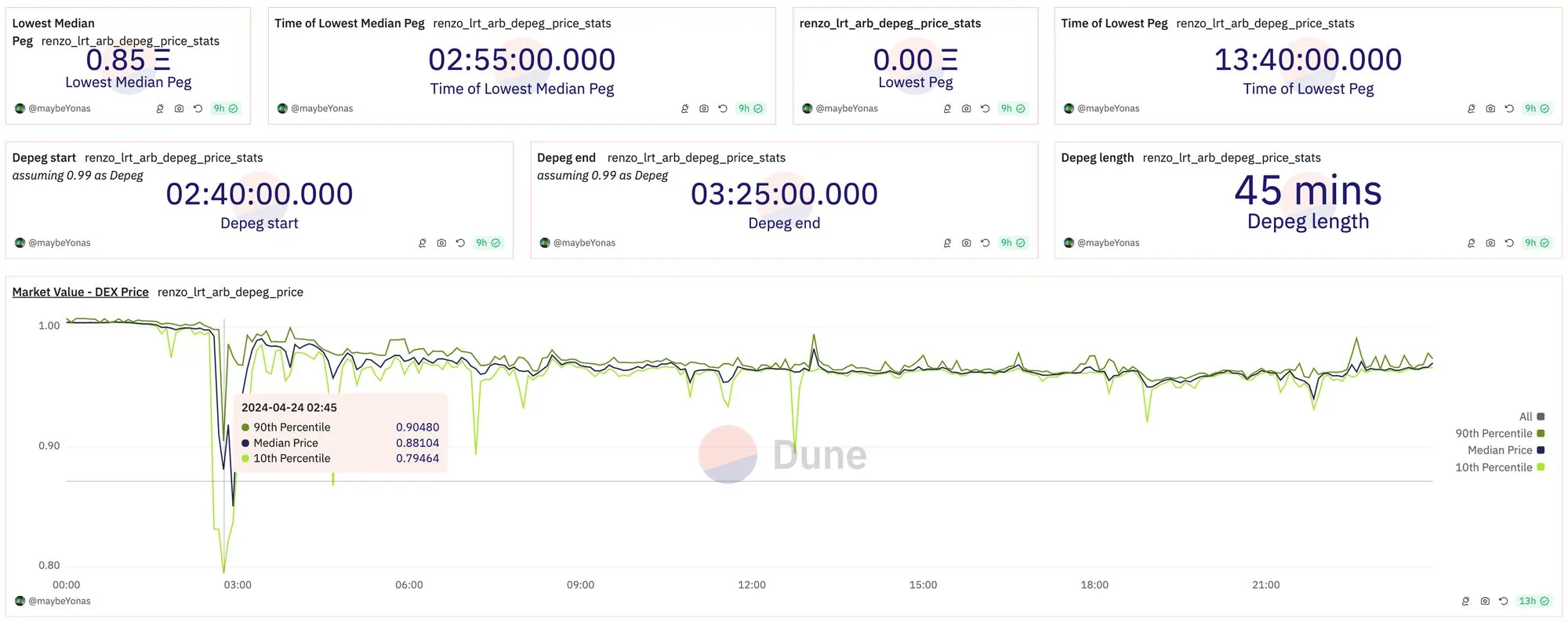Viewport: 1568px width, 622px height.
Task: Click 10th Percentile legend color swatch
Action: pos(1541,467)
